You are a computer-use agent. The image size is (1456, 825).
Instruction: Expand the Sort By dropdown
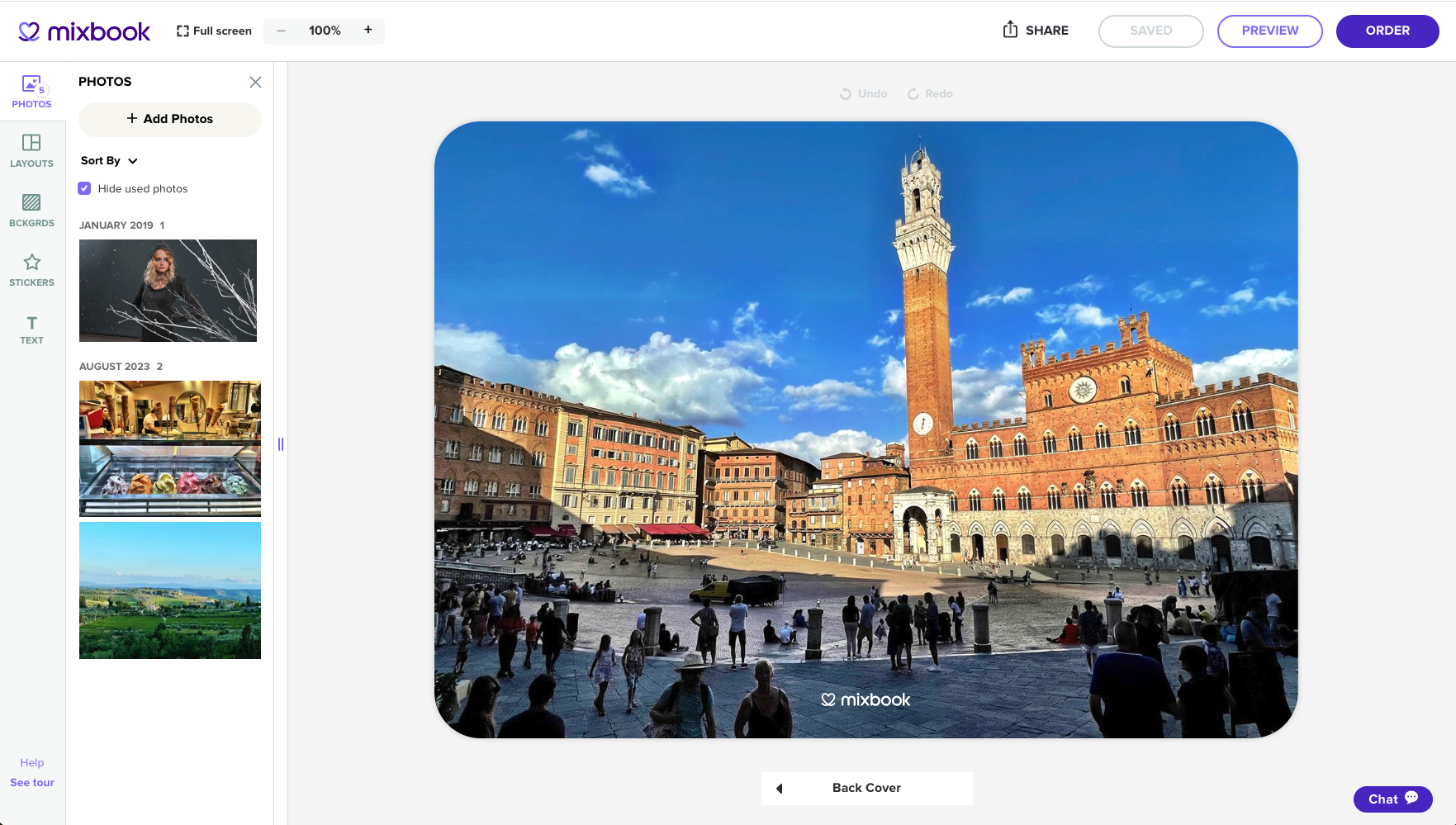[x=109, y=161]
